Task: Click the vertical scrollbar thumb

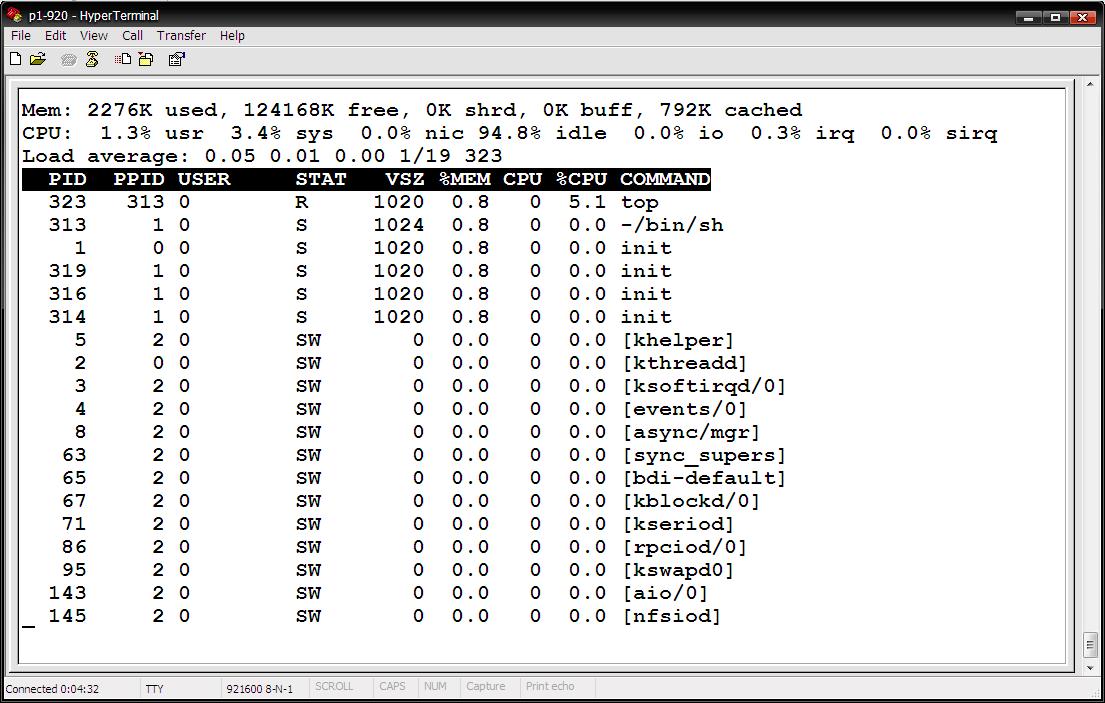Action: [x=1089, y=644]
